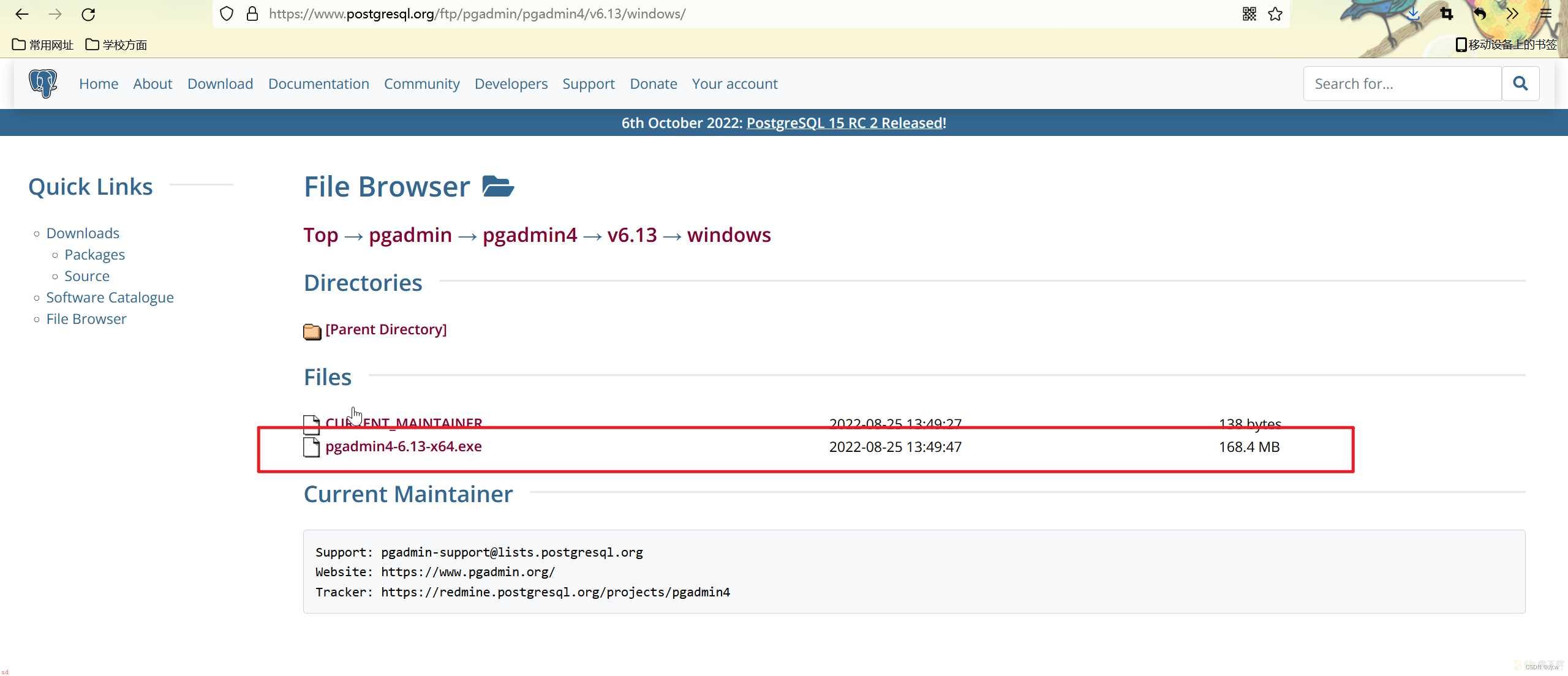Open the Community menu item

pyautogui.click(x=421, y=84)
